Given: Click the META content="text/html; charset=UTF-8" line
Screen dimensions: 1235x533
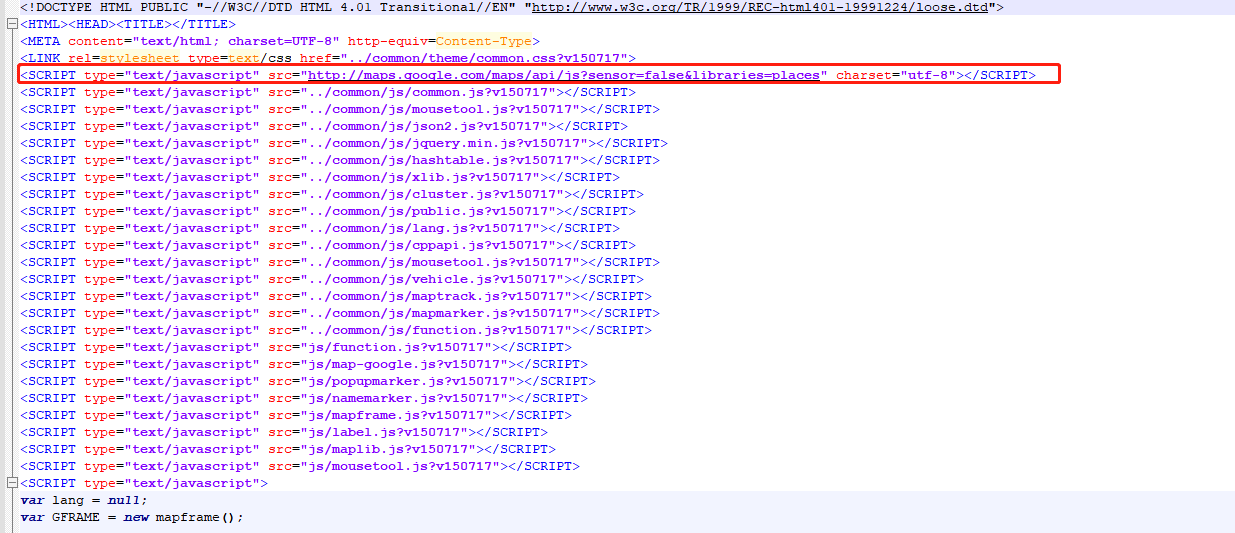Looking at the screenshot, I should (x=280, y=42).
